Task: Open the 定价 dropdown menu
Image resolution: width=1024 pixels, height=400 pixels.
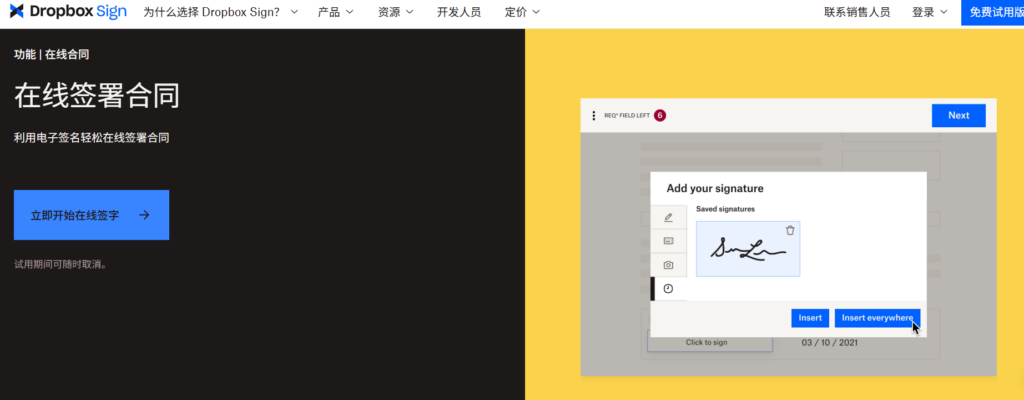Action: 522,12
